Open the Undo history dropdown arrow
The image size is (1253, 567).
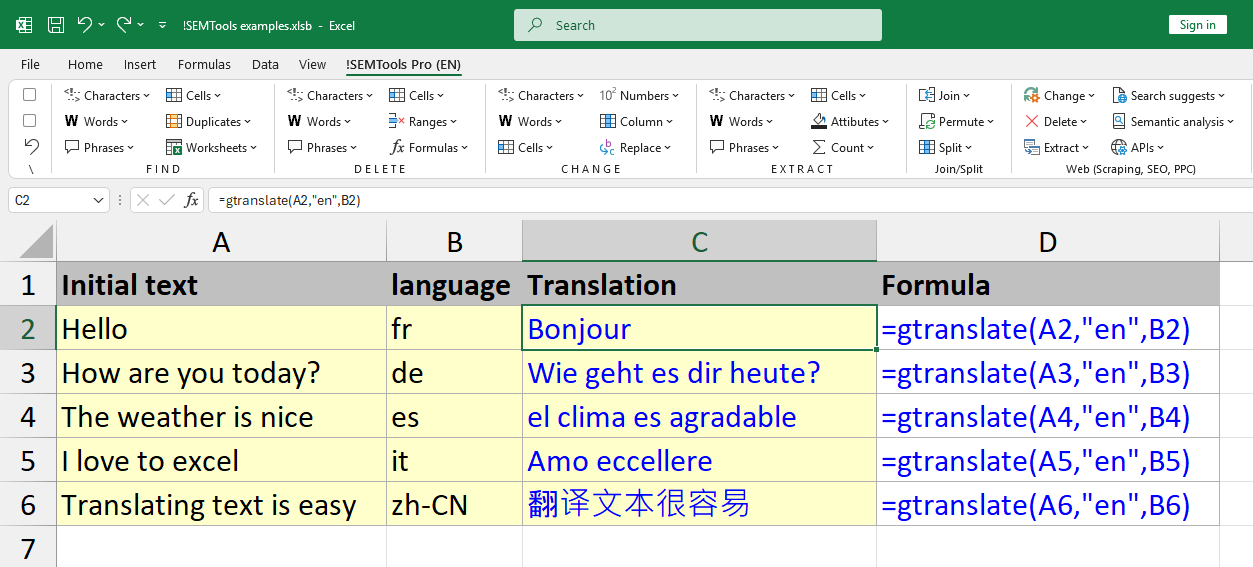[102, 25]
